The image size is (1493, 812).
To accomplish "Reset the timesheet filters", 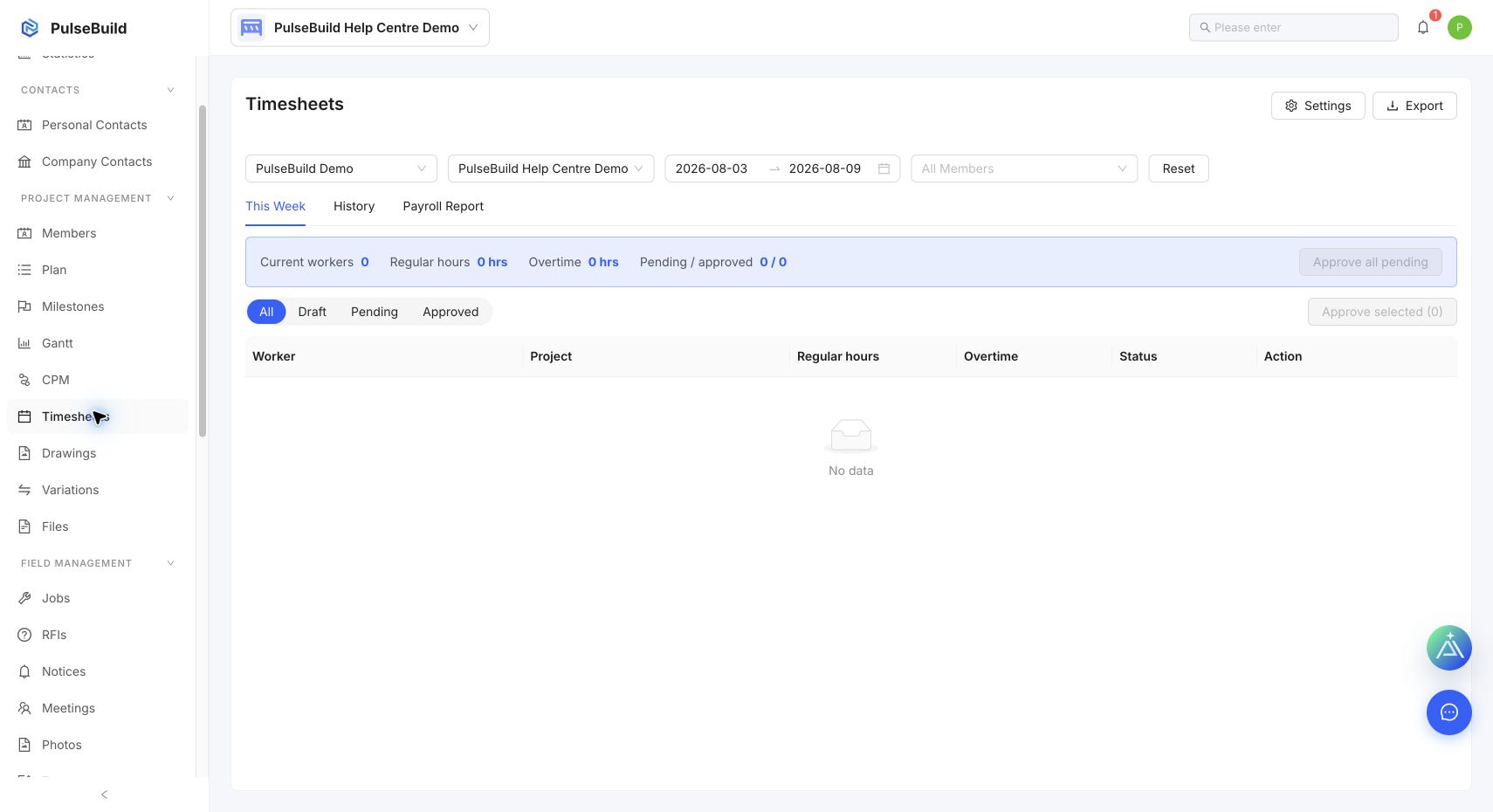I will [x=1179, y=169].
